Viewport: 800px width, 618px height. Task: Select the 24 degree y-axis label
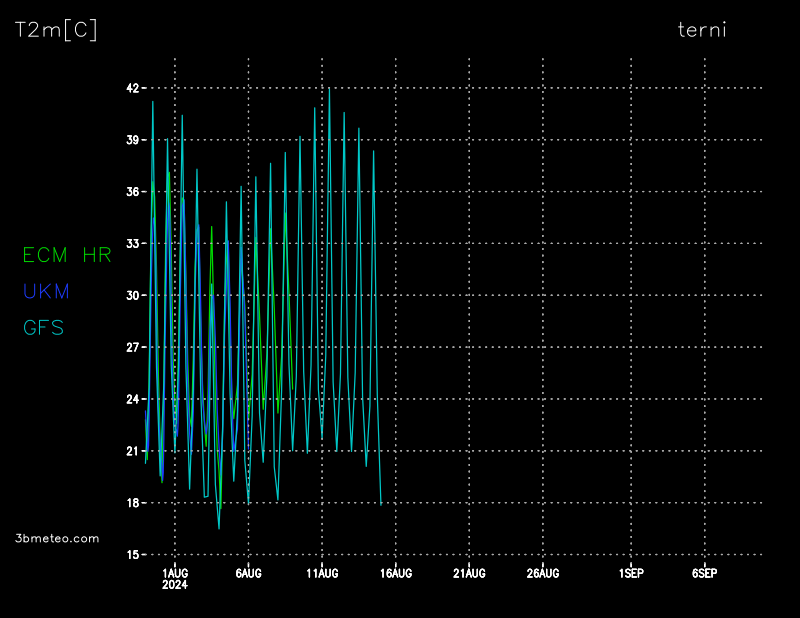(132, 399)
